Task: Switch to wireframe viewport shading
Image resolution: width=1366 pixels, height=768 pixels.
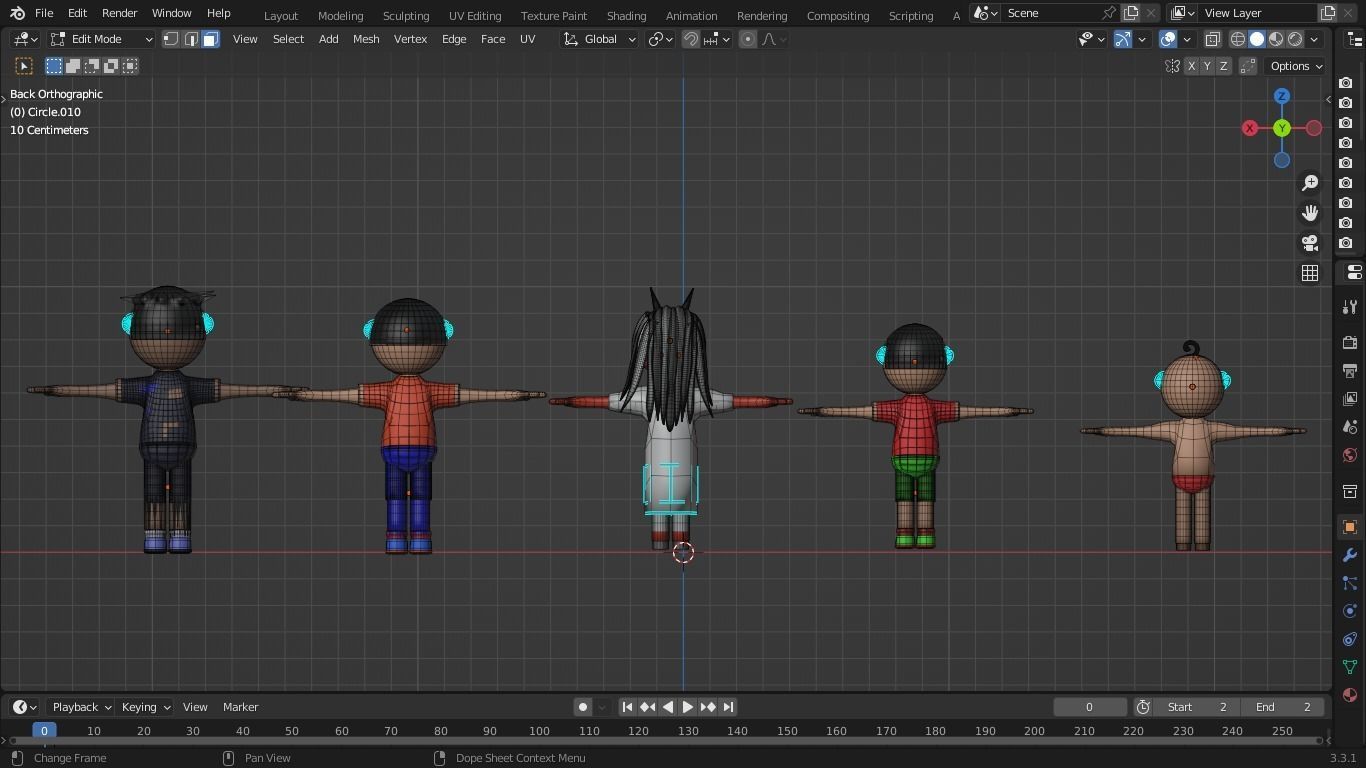Action: coord(1238,39)
